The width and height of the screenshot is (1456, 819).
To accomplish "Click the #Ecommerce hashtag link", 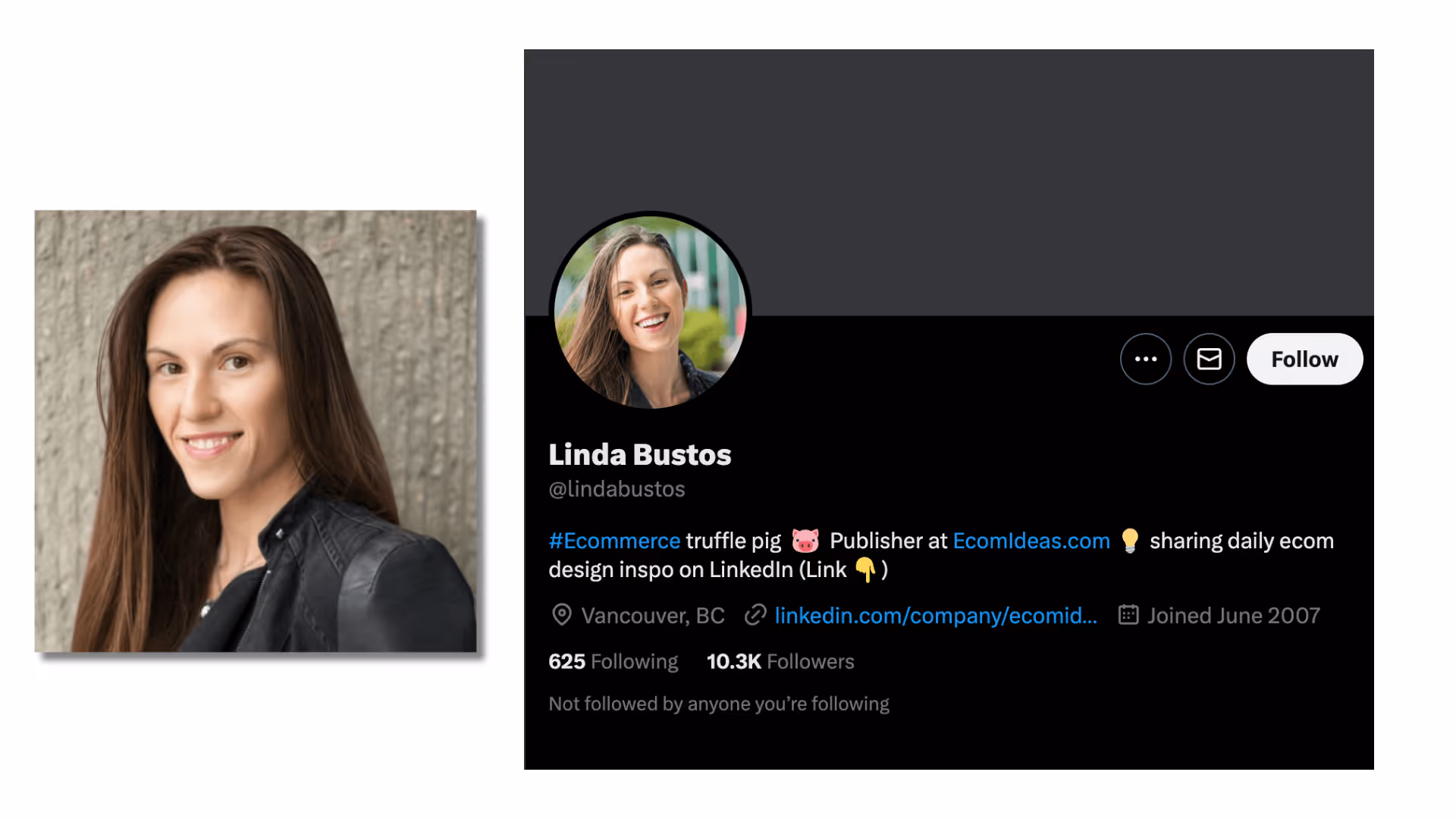I will pos(614,541).
